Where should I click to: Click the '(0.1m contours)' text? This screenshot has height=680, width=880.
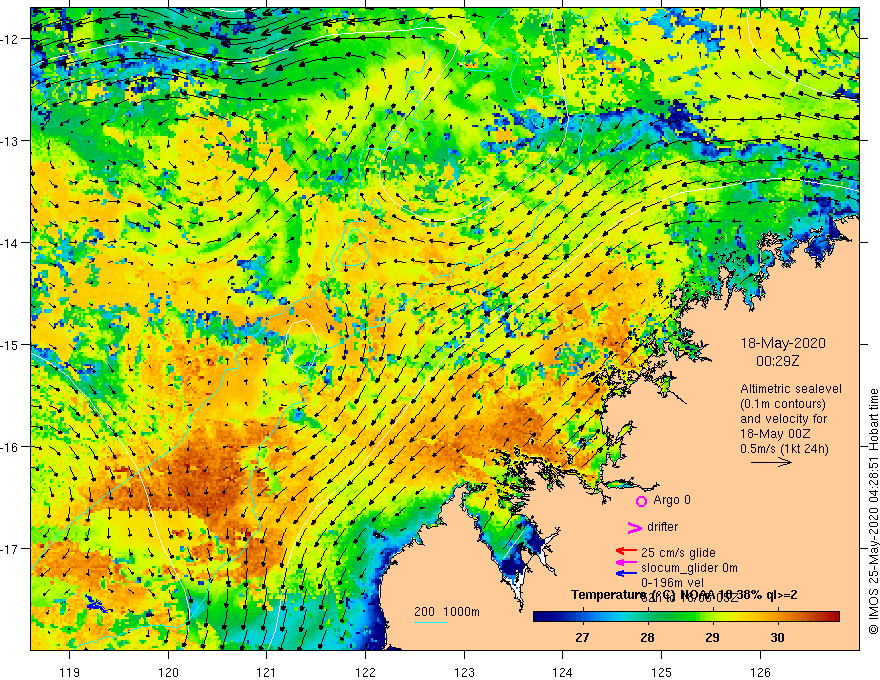pyautogui.click(x=783, y=404)
